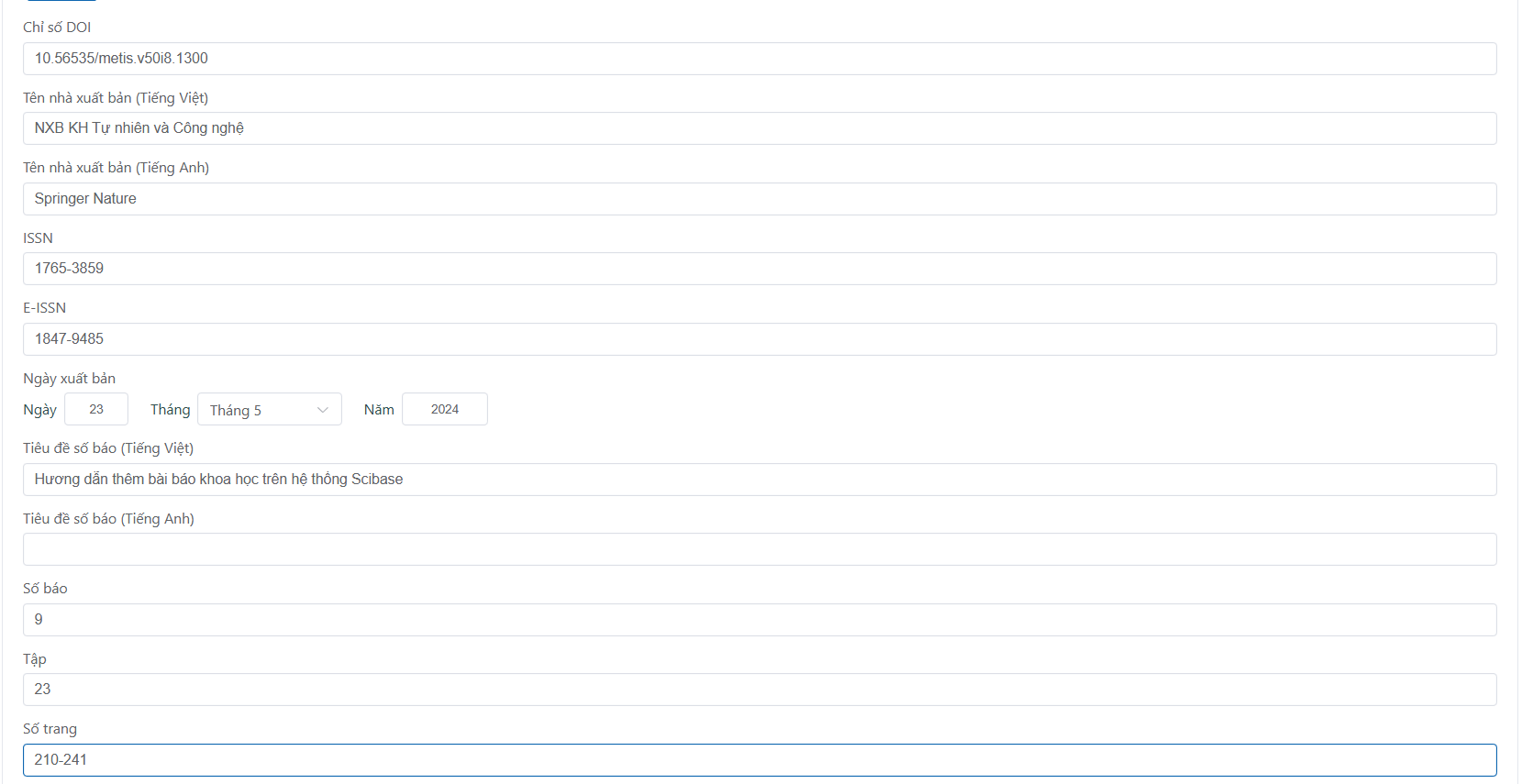Click the E-ISSN field containing 1847-9485
The height and width of the screenshot is (784, 1522).
point(759,339)
